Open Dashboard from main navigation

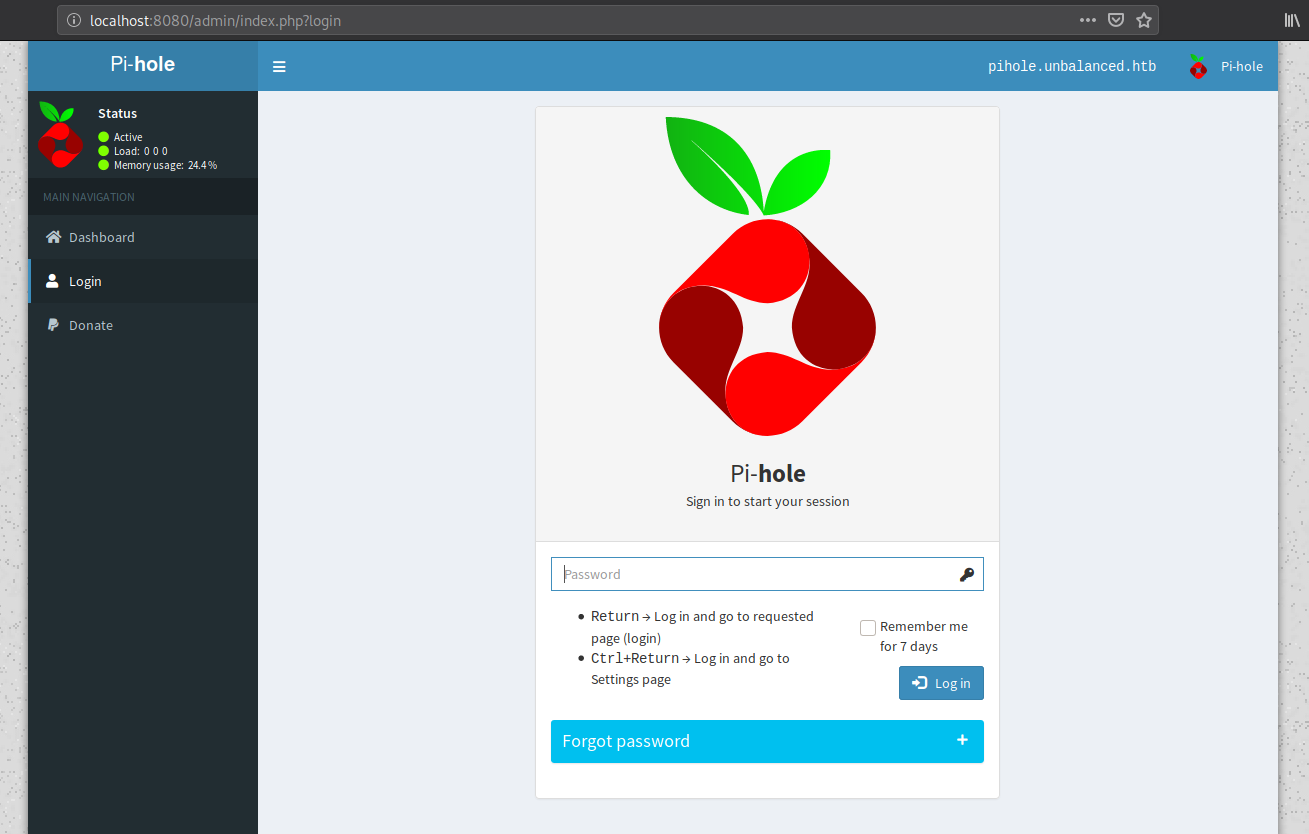(143, 237)
